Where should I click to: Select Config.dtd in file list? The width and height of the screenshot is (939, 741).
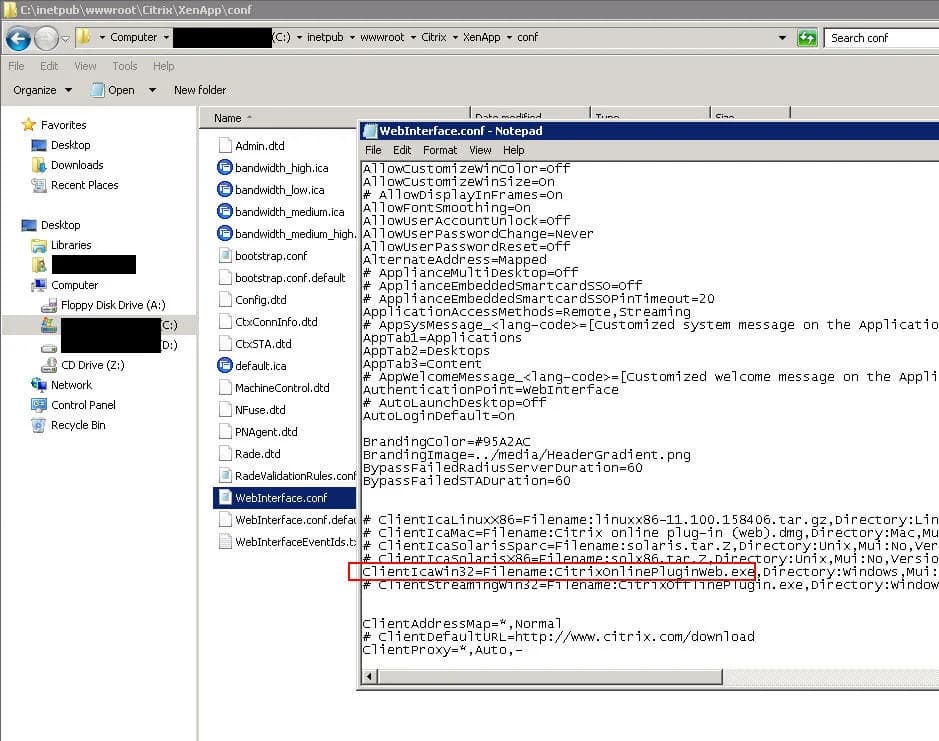(x=261, y=300)
